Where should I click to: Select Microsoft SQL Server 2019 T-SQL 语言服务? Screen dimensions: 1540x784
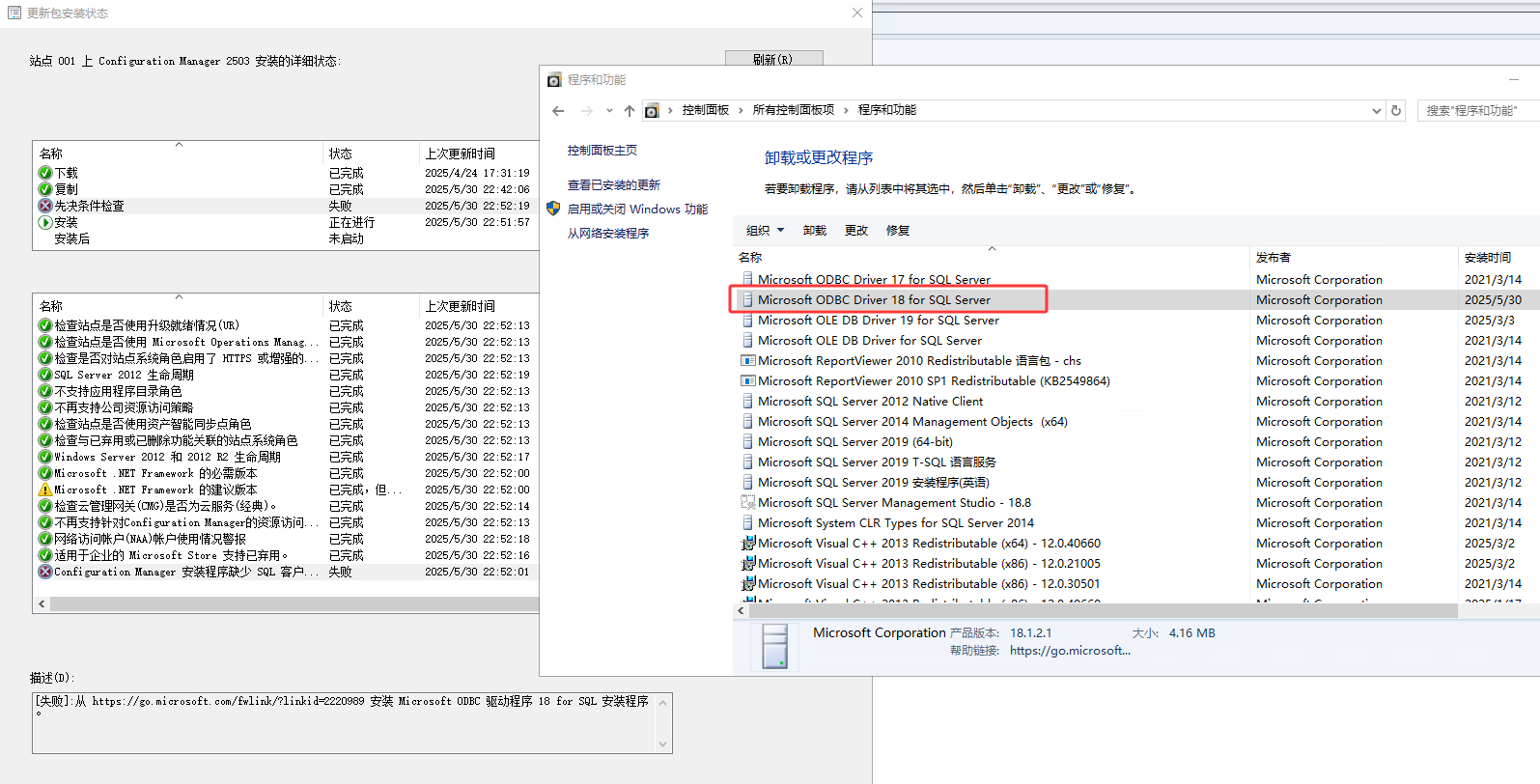coord(877,462)
